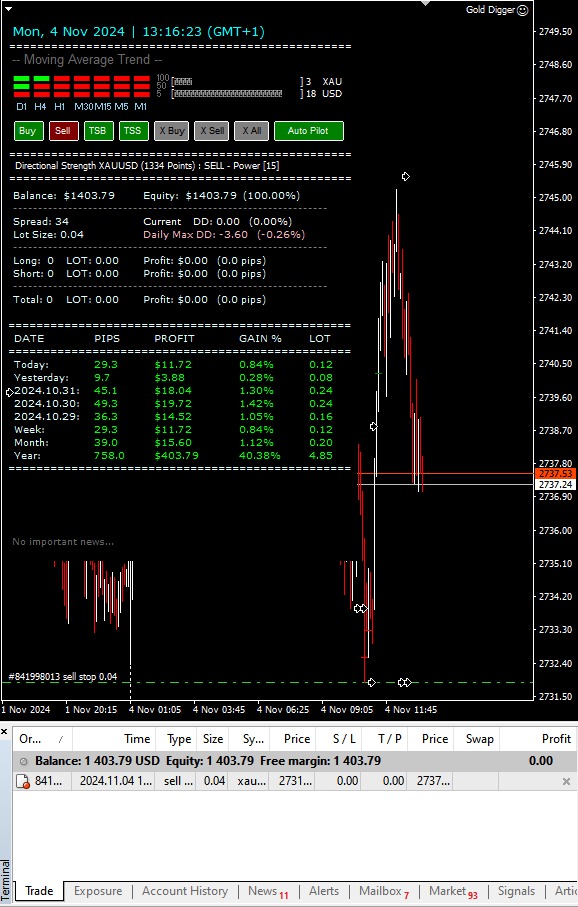Switch to the Trade tab
The image size is (578, 907).
39,891
